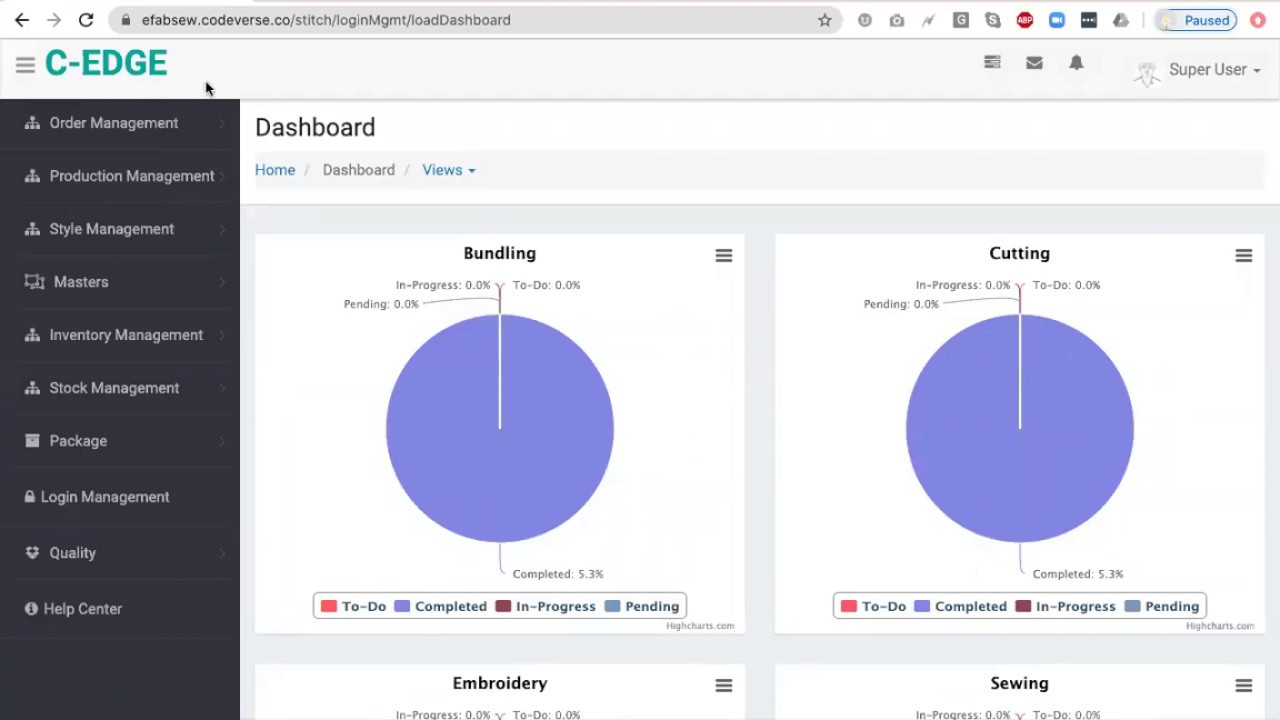Expand Package chevron arrow
Screen dimensions: 1280x720
pos(222,441)
